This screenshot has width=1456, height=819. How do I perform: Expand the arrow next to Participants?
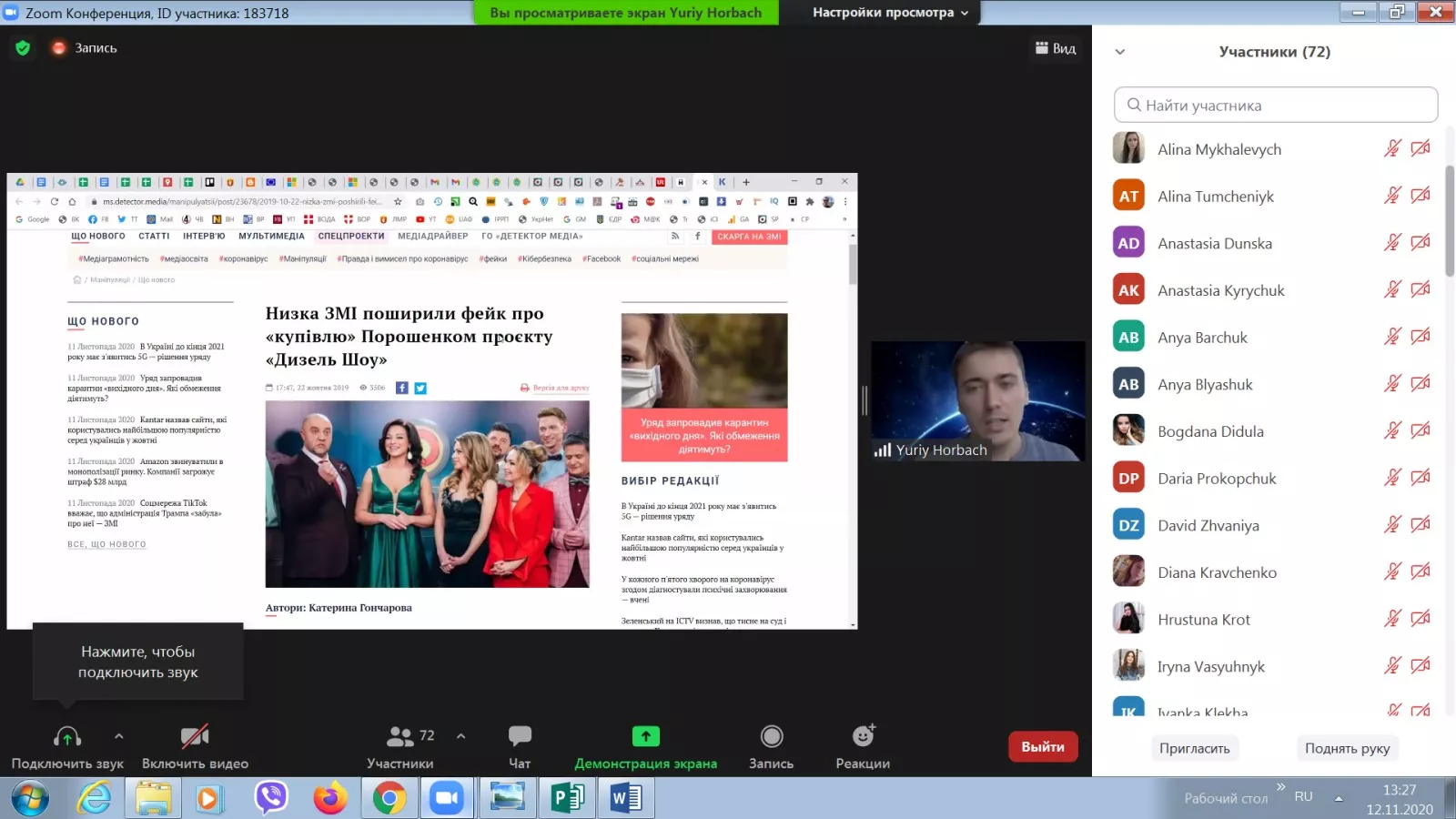tap(460, 736)
